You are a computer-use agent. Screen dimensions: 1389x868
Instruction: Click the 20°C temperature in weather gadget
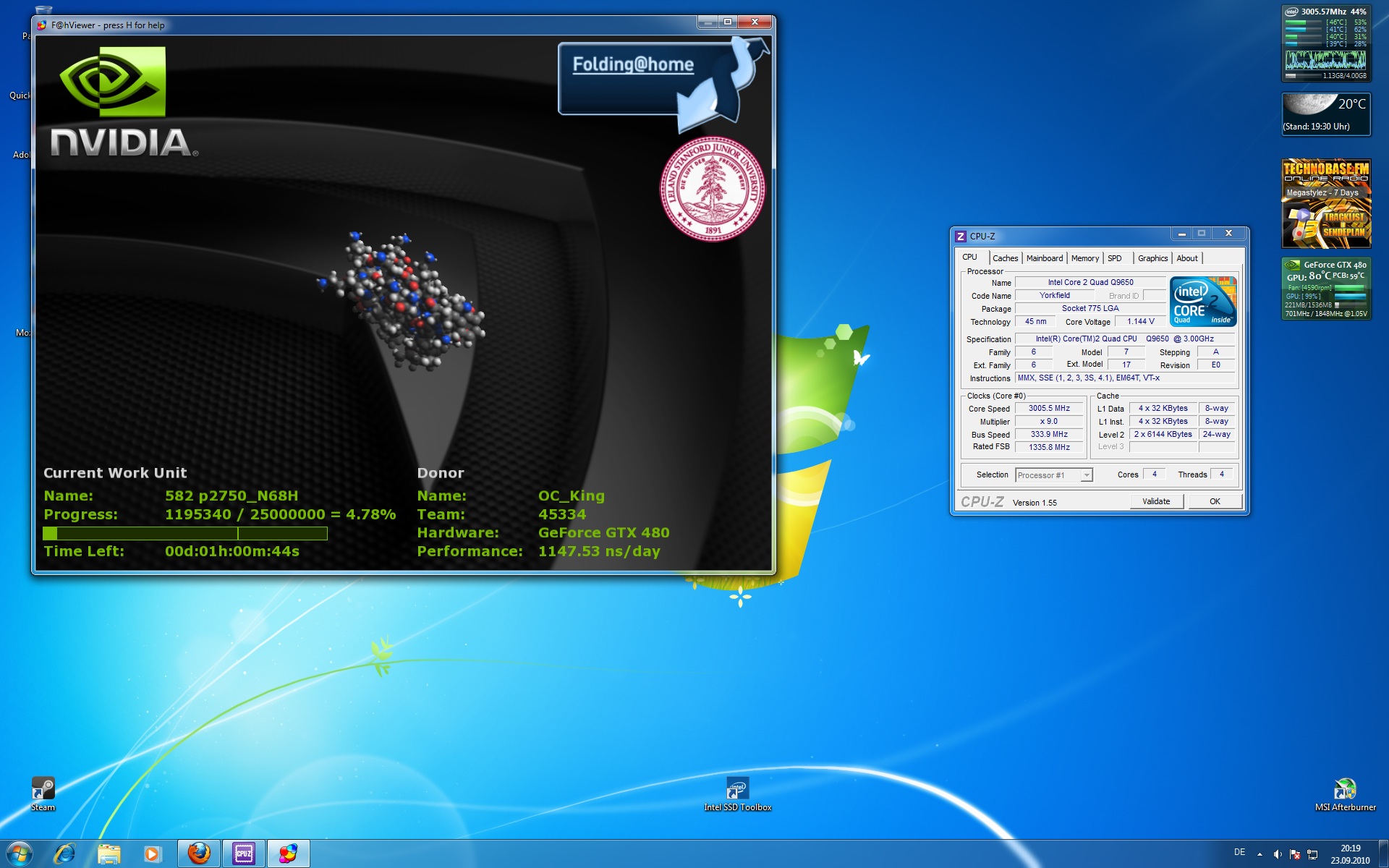[x=1351, y=104]
